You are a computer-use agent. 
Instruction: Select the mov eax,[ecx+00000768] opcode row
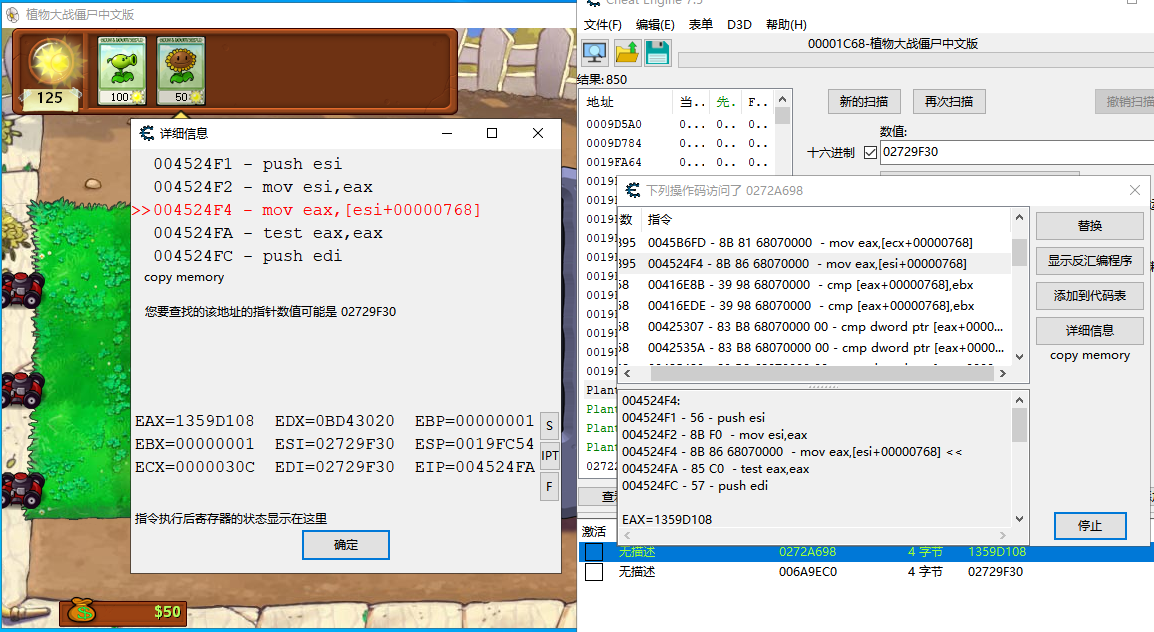click(x=810, y=243)
